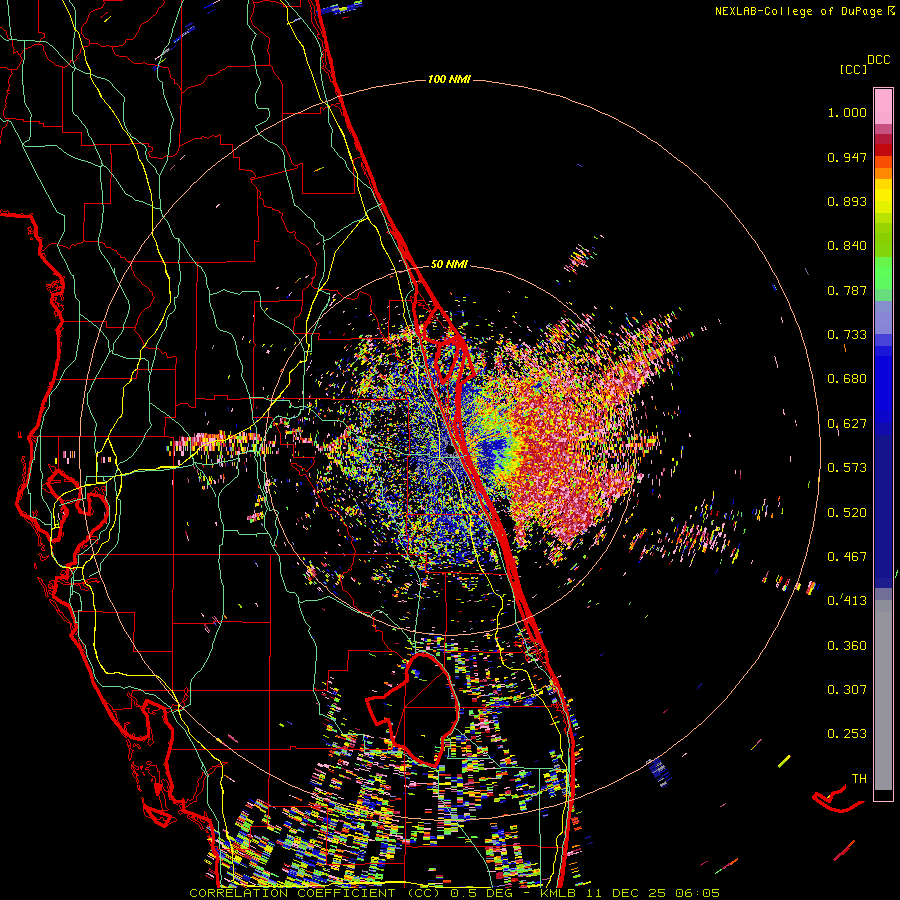Click the 0.307 scale value

847,690
